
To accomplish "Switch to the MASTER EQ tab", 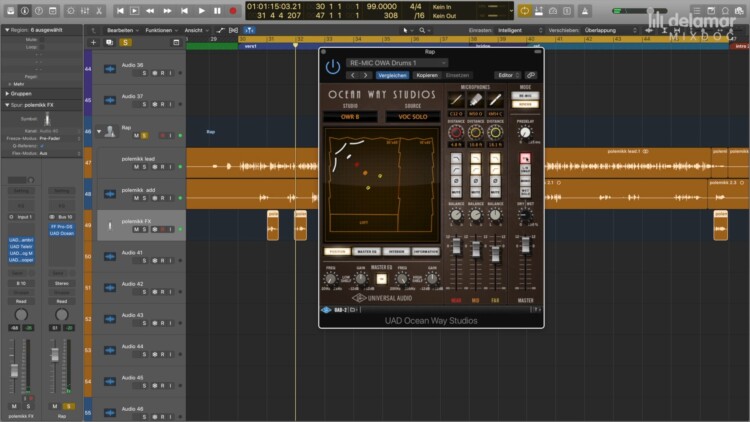I will tap(367, 252).
